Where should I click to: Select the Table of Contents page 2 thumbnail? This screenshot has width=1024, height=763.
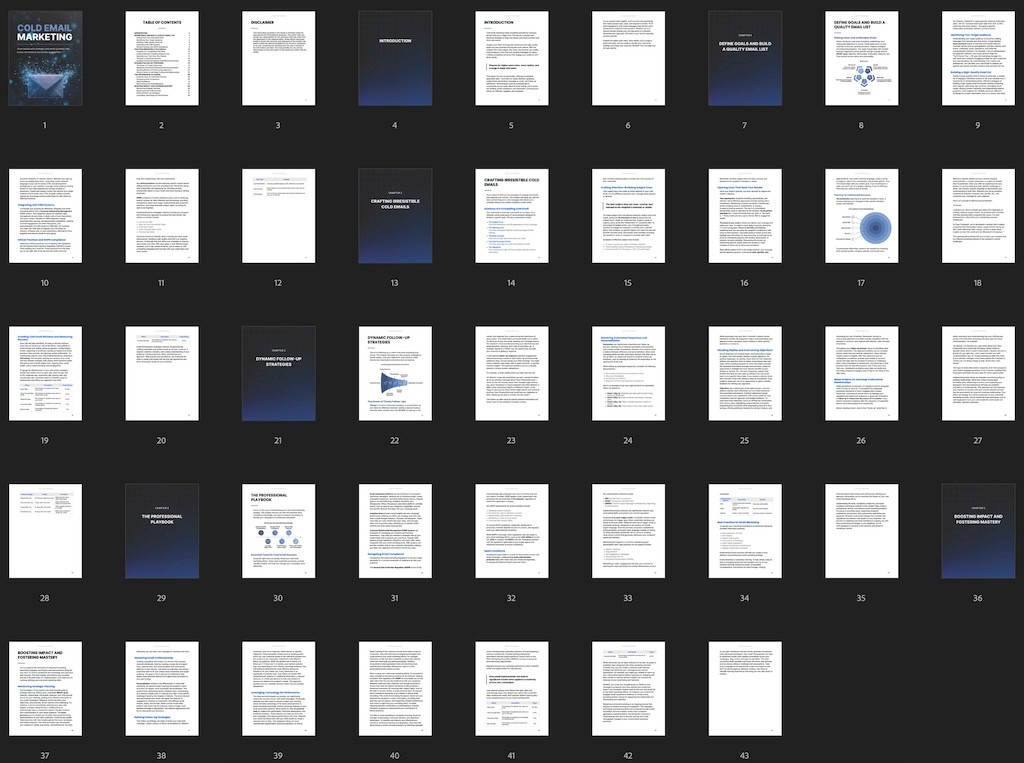click(162, 58)
